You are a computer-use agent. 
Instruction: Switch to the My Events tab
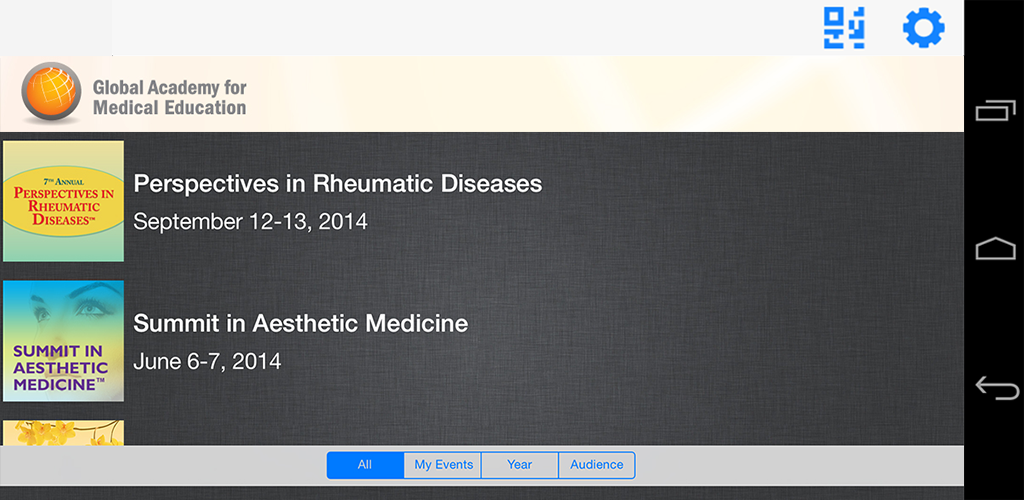pos(443,465)
